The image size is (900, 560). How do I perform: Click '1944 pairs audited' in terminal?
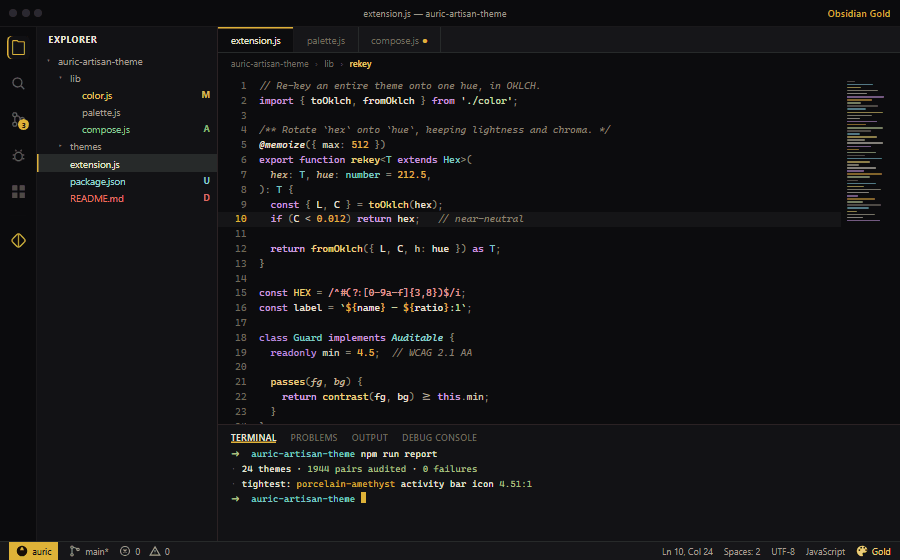pyautogui.click(x=356, y=469)
